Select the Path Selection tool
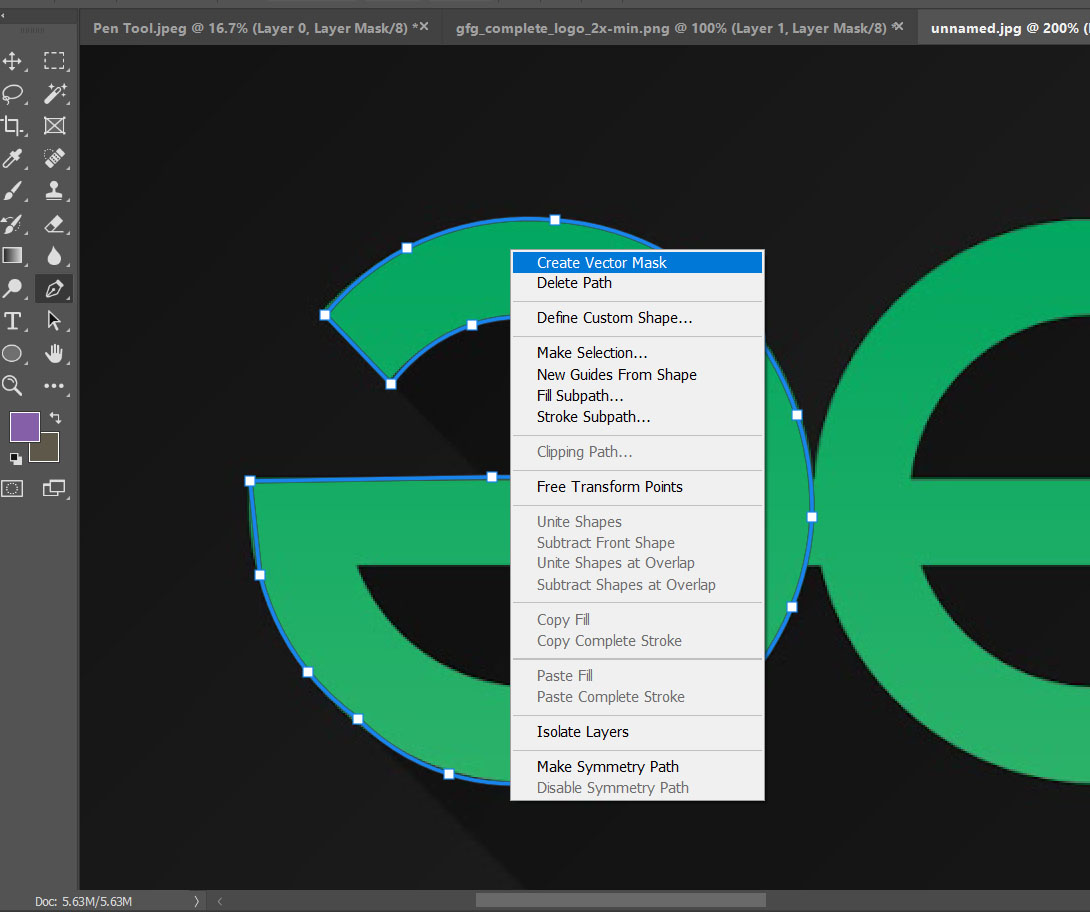The image size is (1090, 912). pos(54,321)
